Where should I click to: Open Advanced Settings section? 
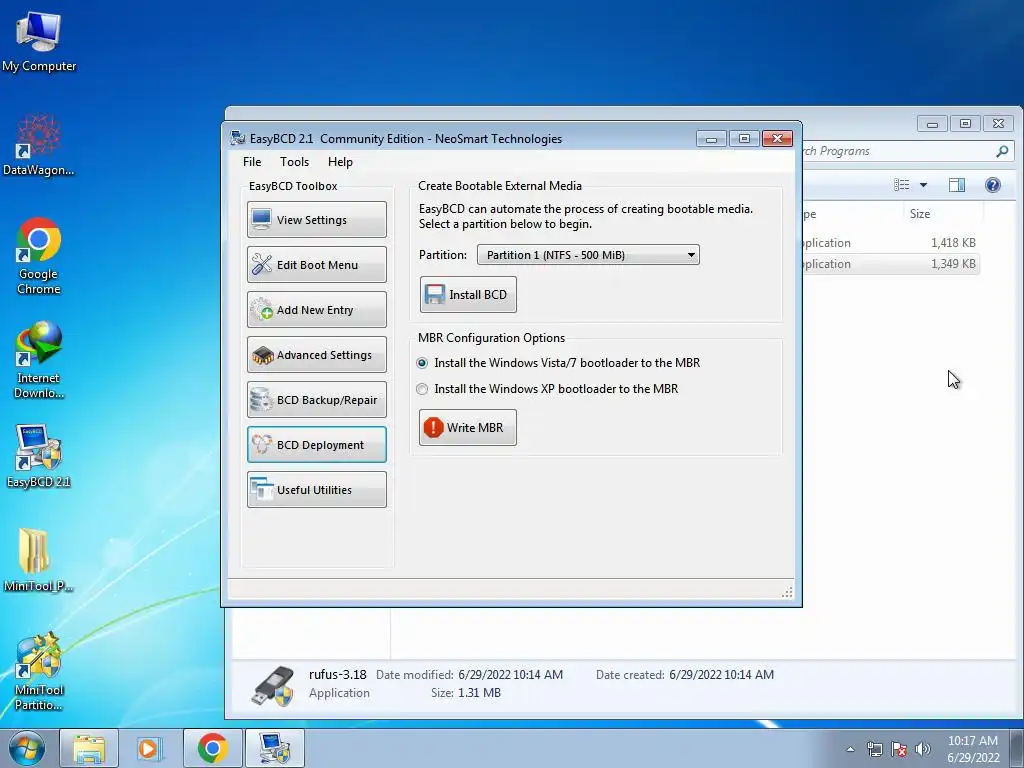pos(317,355)
